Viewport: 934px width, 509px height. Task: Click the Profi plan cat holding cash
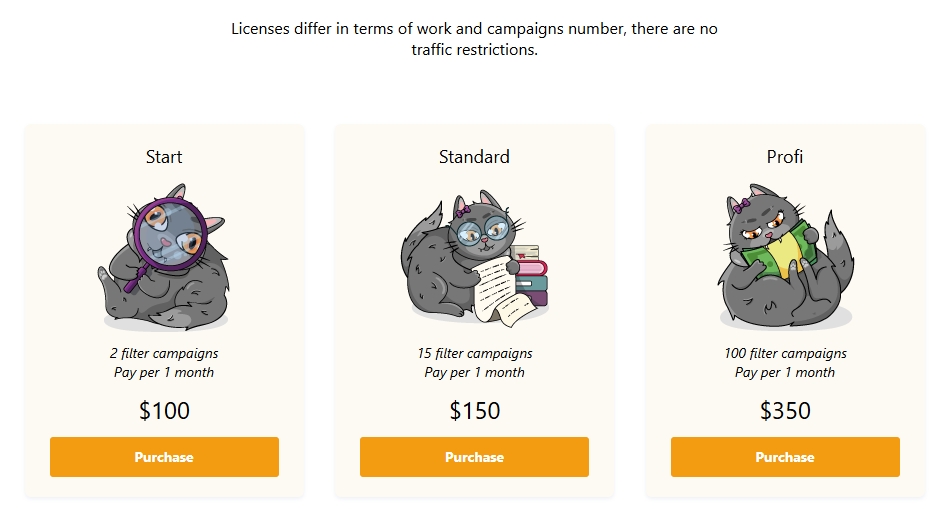point(785,255)
